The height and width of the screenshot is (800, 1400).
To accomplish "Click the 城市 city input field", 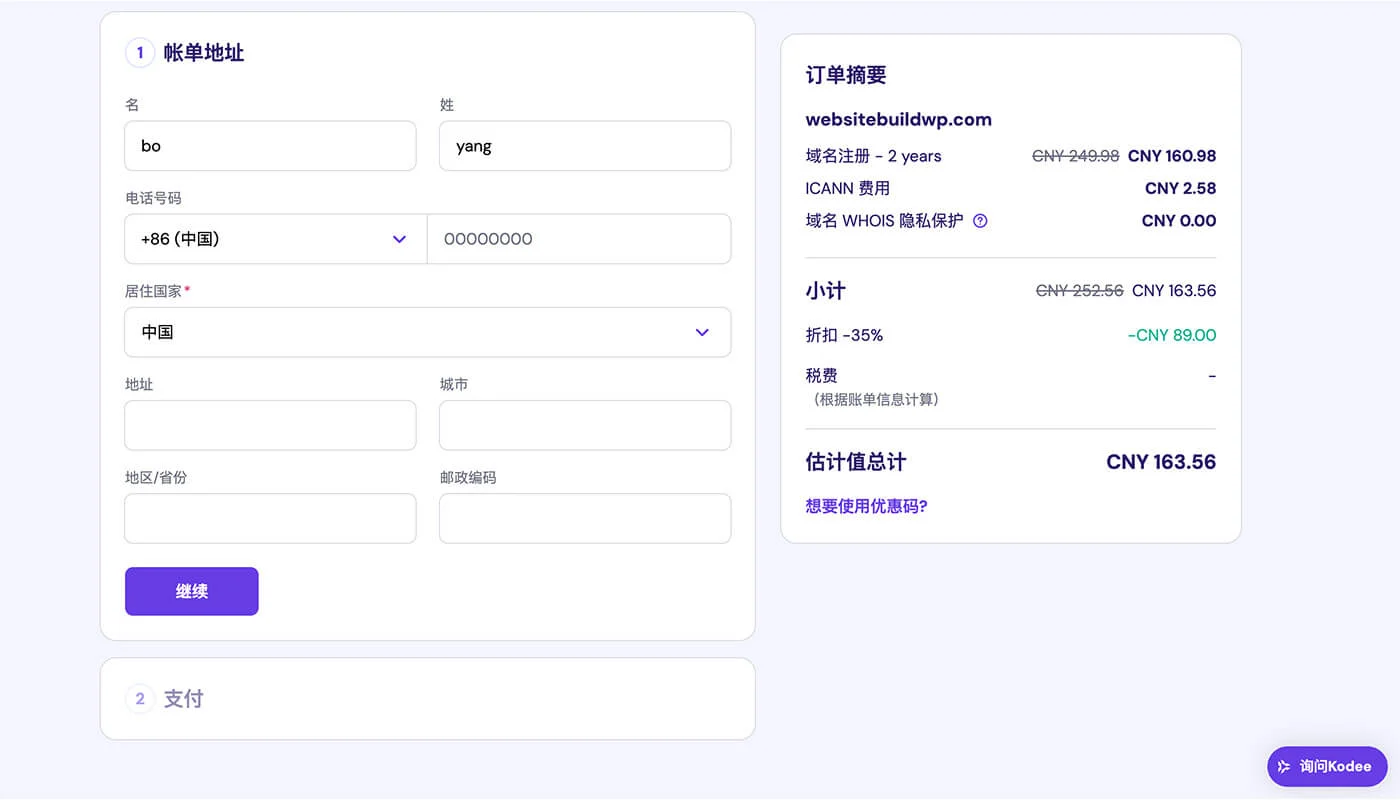I will 585,425.
